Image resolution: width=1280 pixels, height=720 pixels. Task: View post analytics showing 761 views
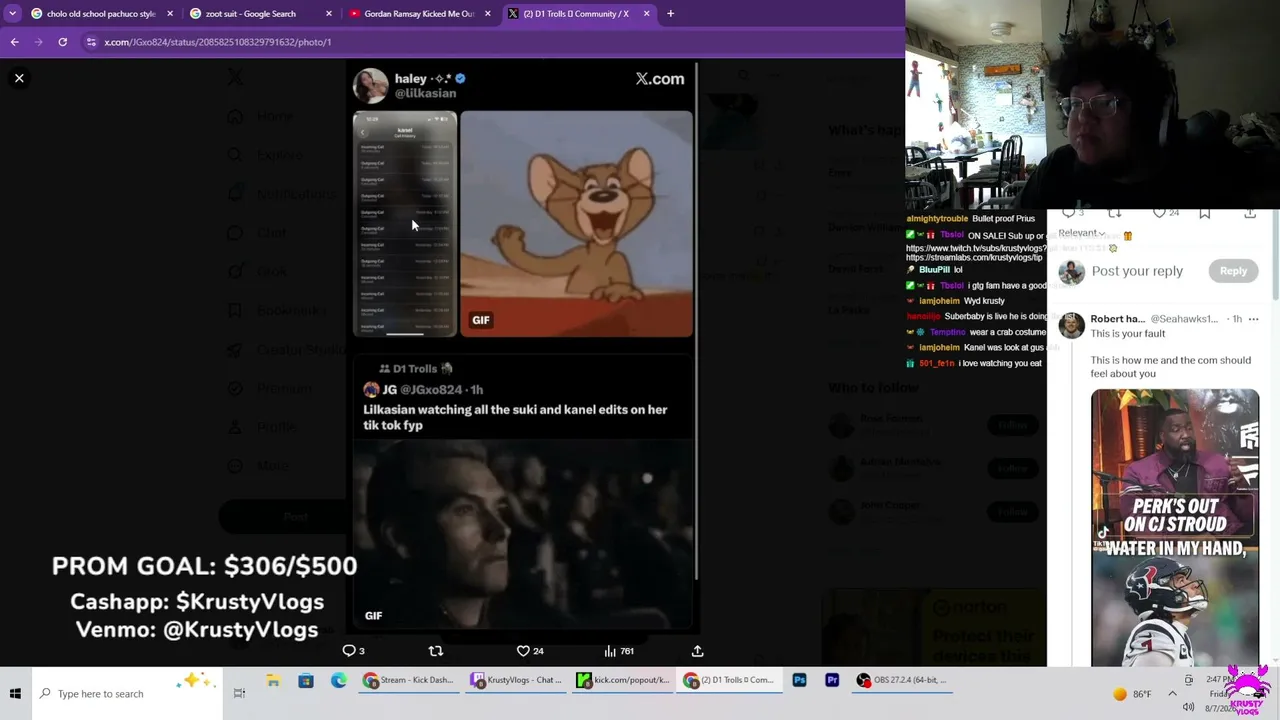coord(619,651)
